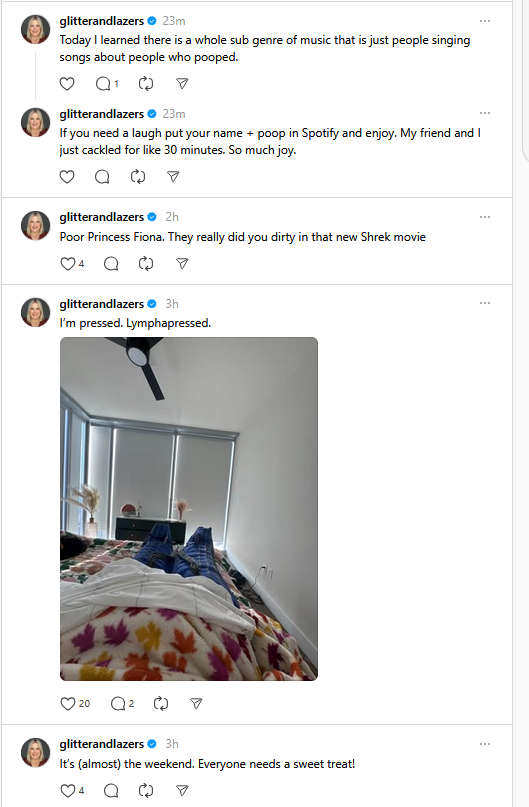Open more options menu on Lymphapressed post
The height and width of the screenshot is (807, 529).
click(485, 303)
